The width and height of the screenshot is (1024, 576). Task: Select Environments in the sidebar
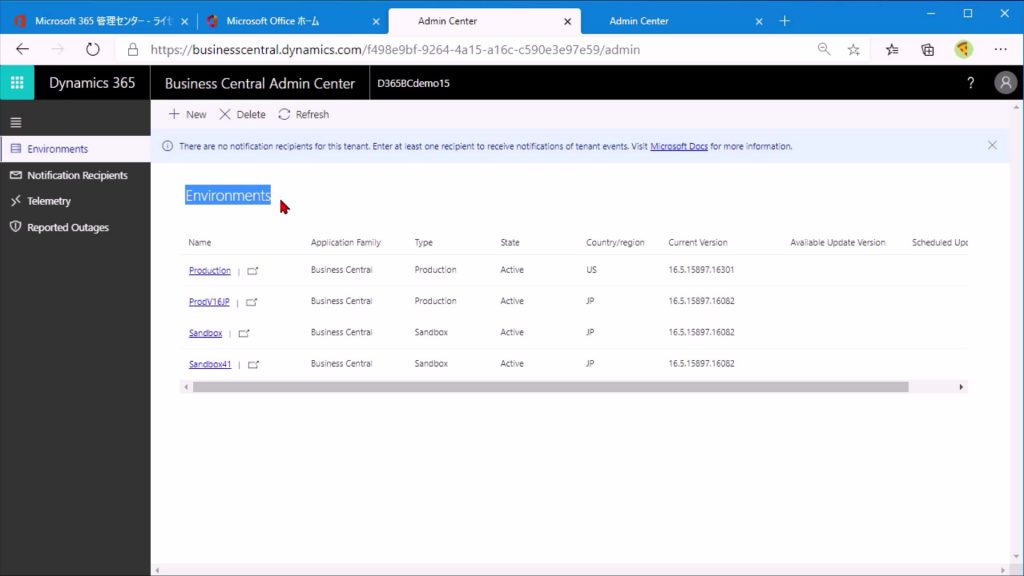(75, 149)
